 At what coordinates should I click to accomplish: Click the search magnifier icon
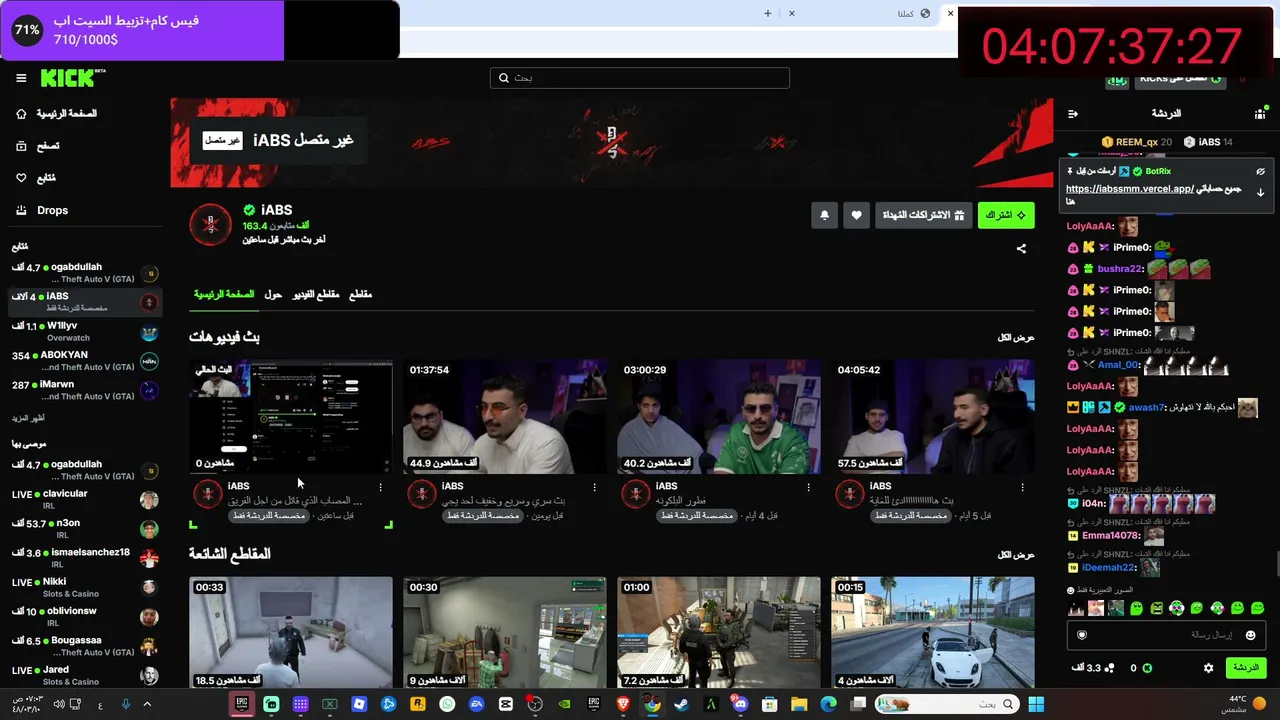504,78
